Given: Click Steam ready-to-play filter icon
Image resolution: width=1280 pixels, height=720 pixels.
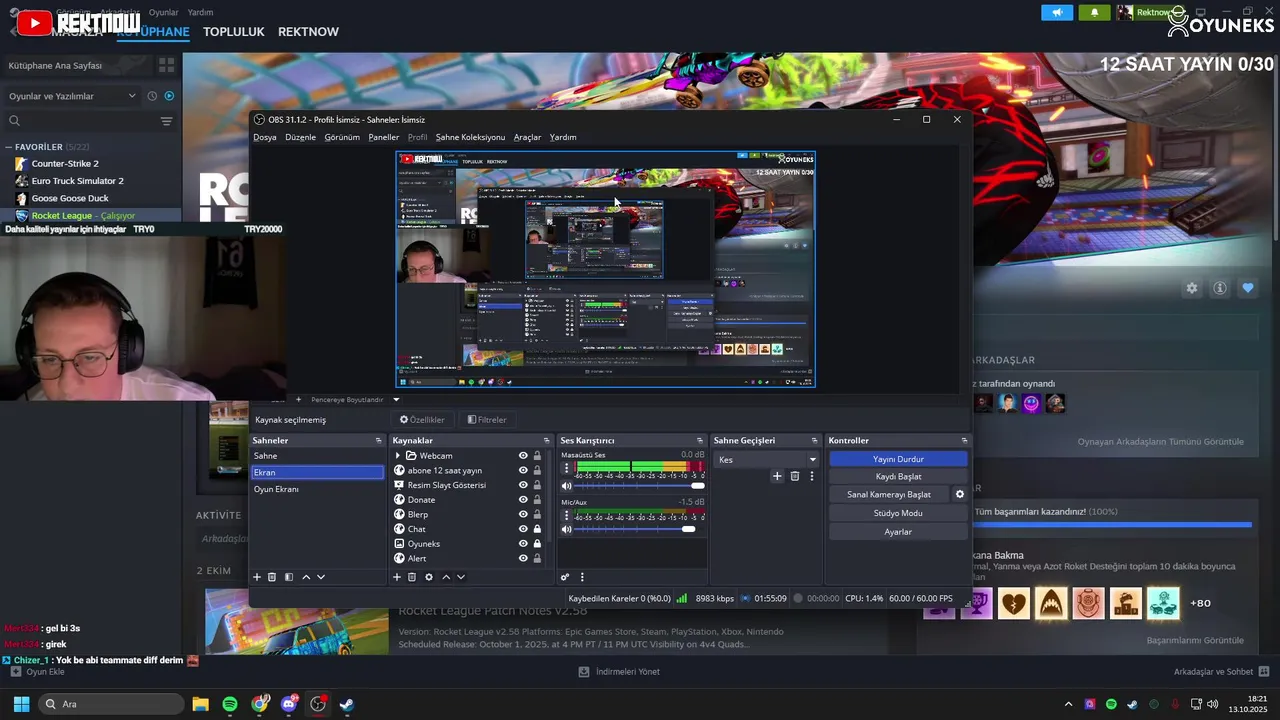Looking at the screenshot, I should click(169, 96).
